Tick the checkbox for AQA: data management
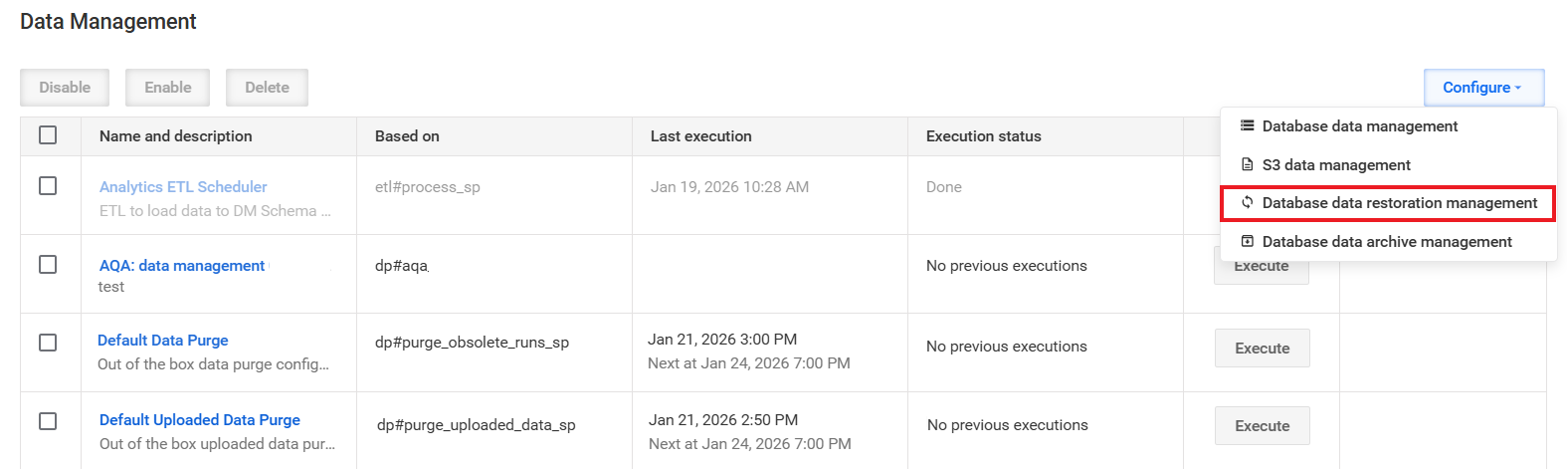The width and height of the screenshot is (1568, 469). click(x=48, y=265)
